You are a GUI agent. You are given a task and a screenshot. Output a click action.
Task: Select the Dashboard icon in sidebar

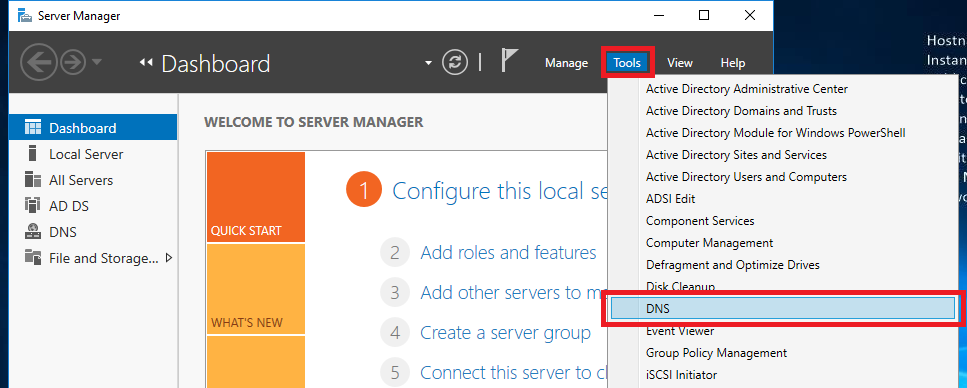tap(33, 128)
